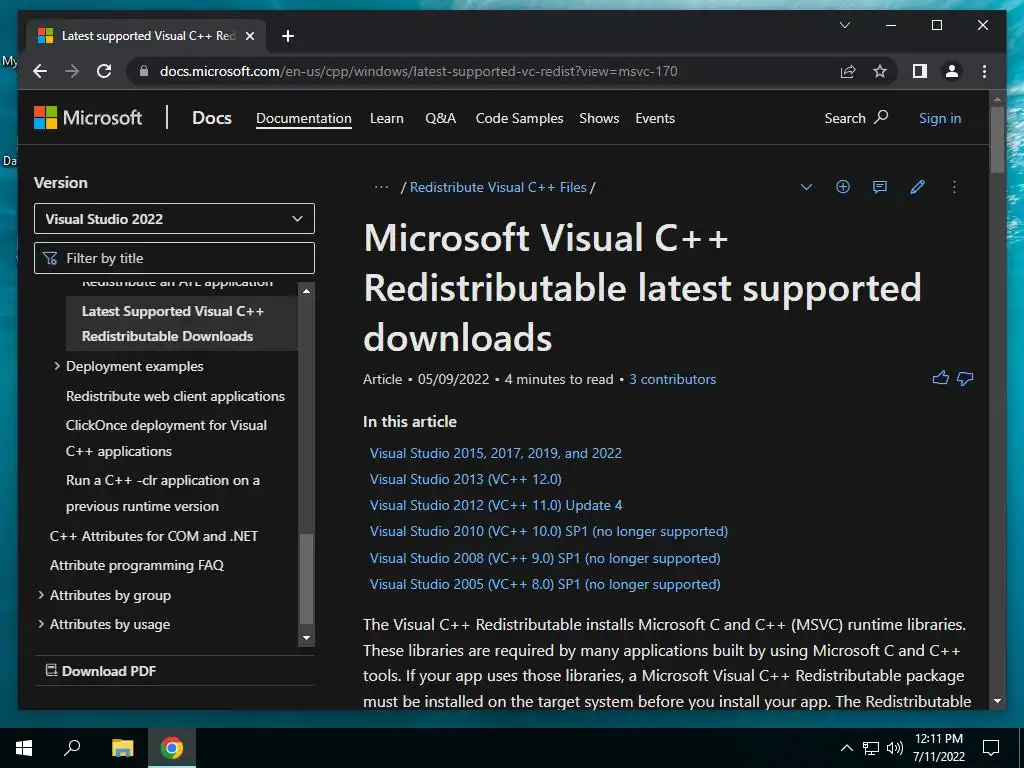Expand Attributes by usage node
Viewport: 1024px width, 768px height.
(x=41, y=624)
